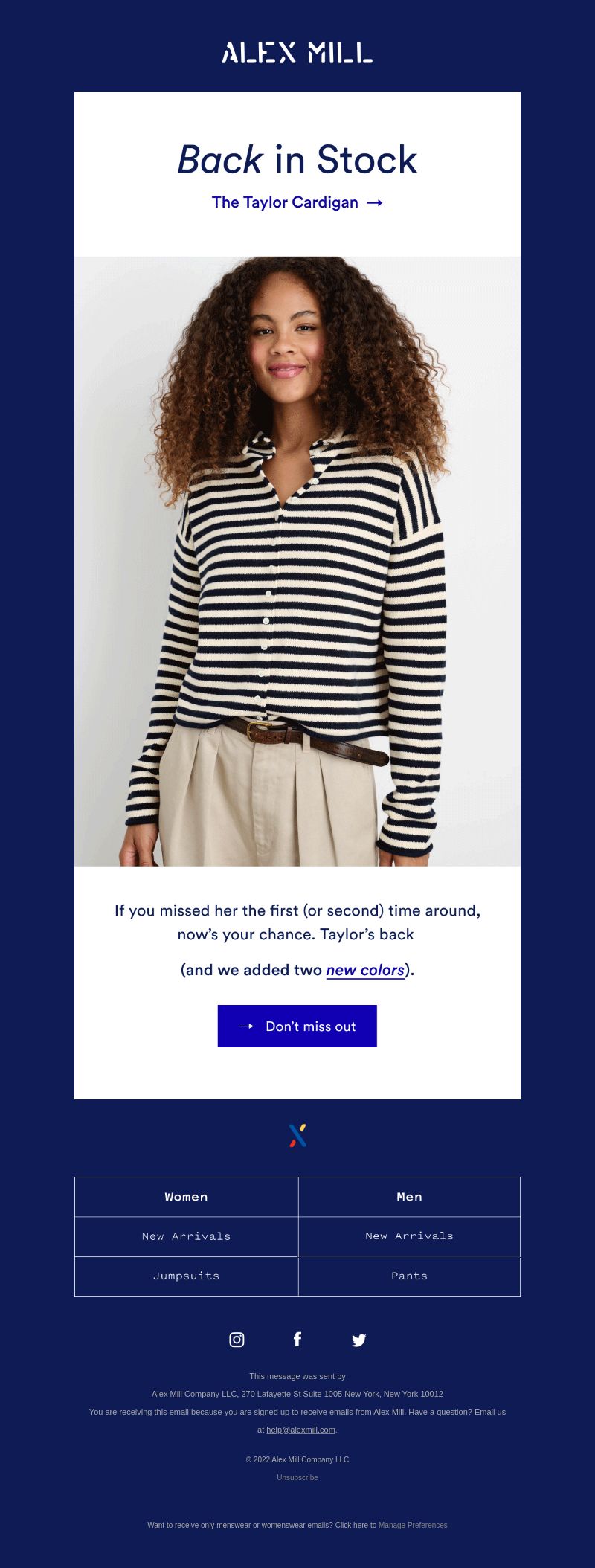This screenshot has width=595, height=1568.
Task: Click the colorful X logo mark
Action: (297, 1135)
